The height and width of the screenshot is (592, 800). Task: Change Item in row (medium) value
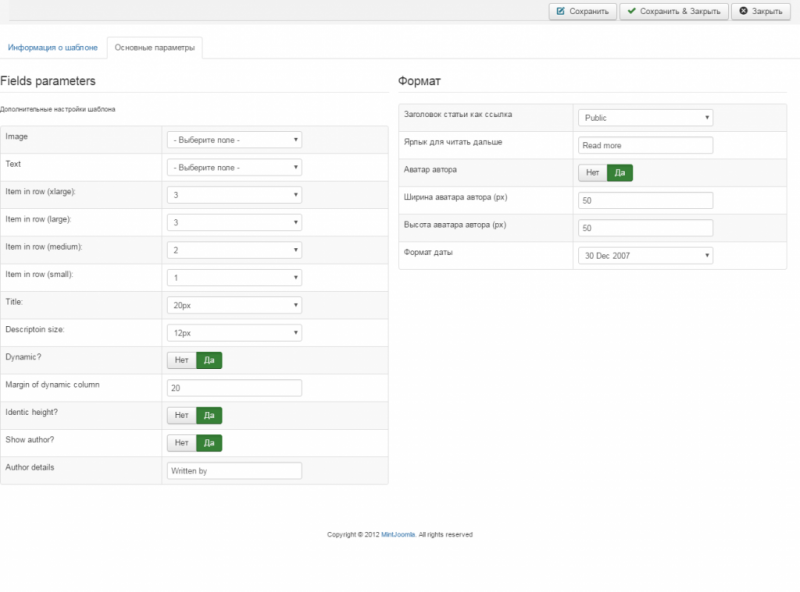tap(234, 250)
